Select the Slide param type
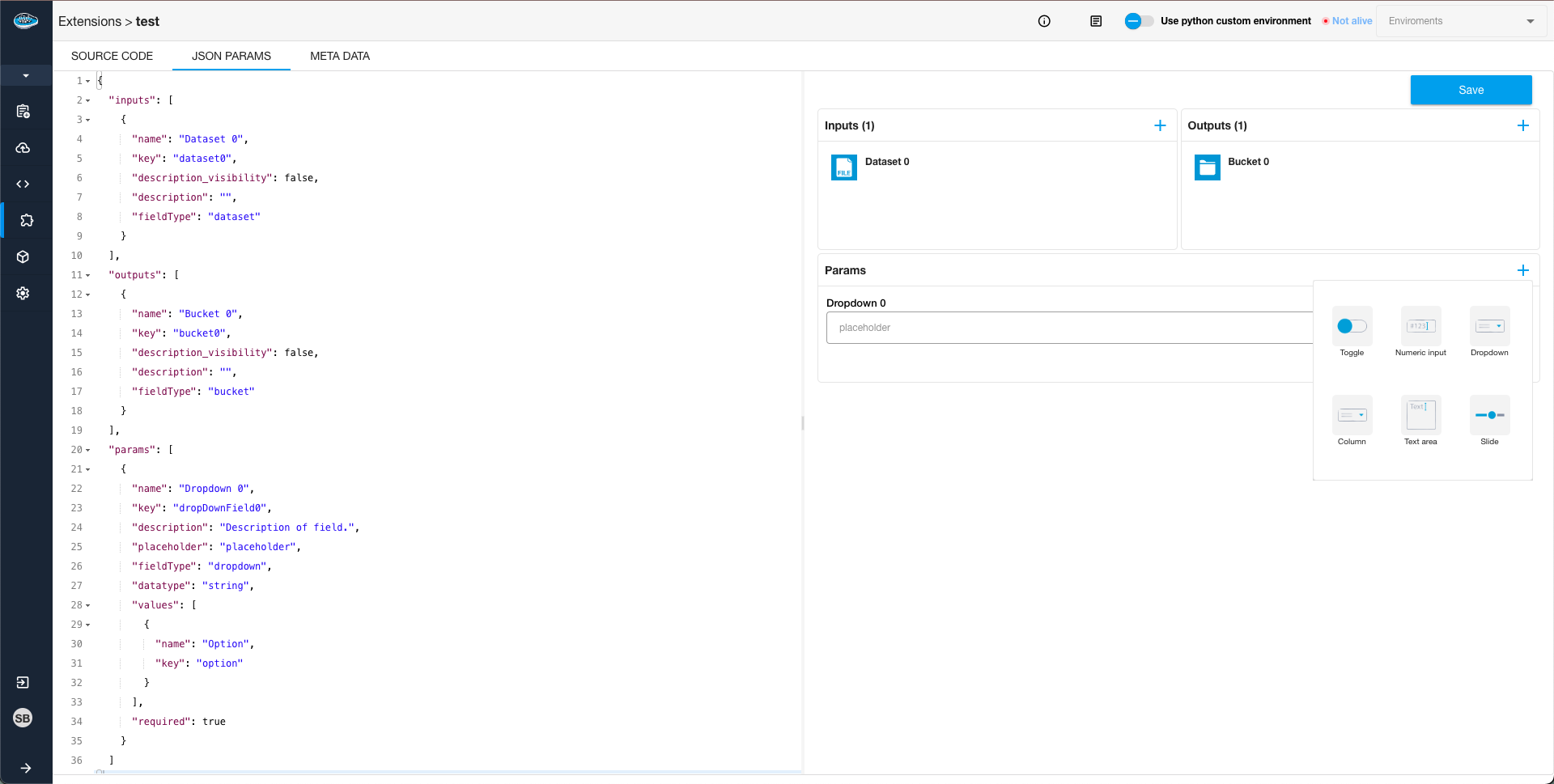Image resolution: width=1554 pixels, height=784 pixels. pyautogui.click(x=1489, y=416)
